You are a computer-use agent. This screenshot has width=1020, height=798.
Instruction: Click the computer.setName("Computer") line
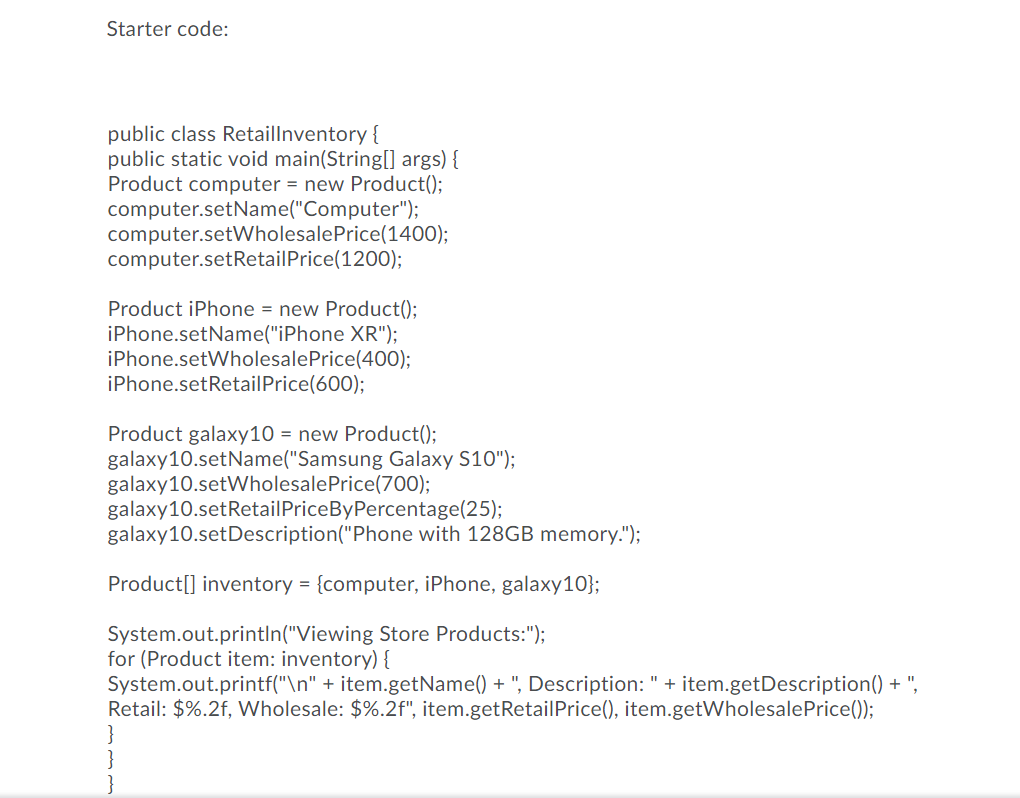tap(263, 209)
